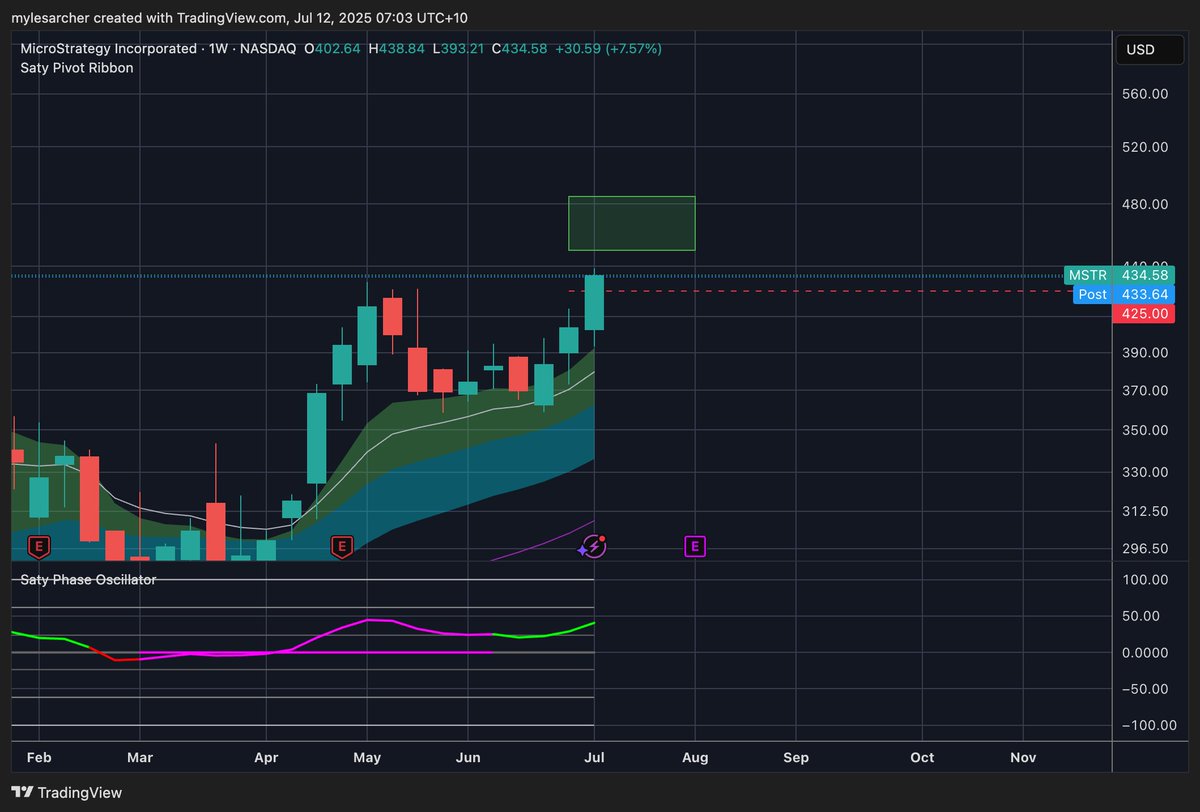Screen dimensions: 1200x812
Task: Click the high value H438.84
Action: click(399, 49)
